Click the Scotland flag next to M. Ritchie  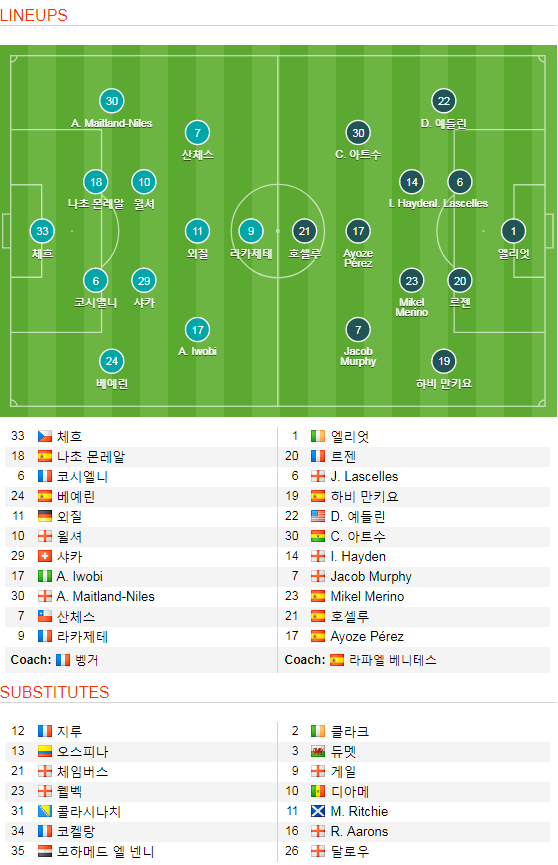point(318,811)
